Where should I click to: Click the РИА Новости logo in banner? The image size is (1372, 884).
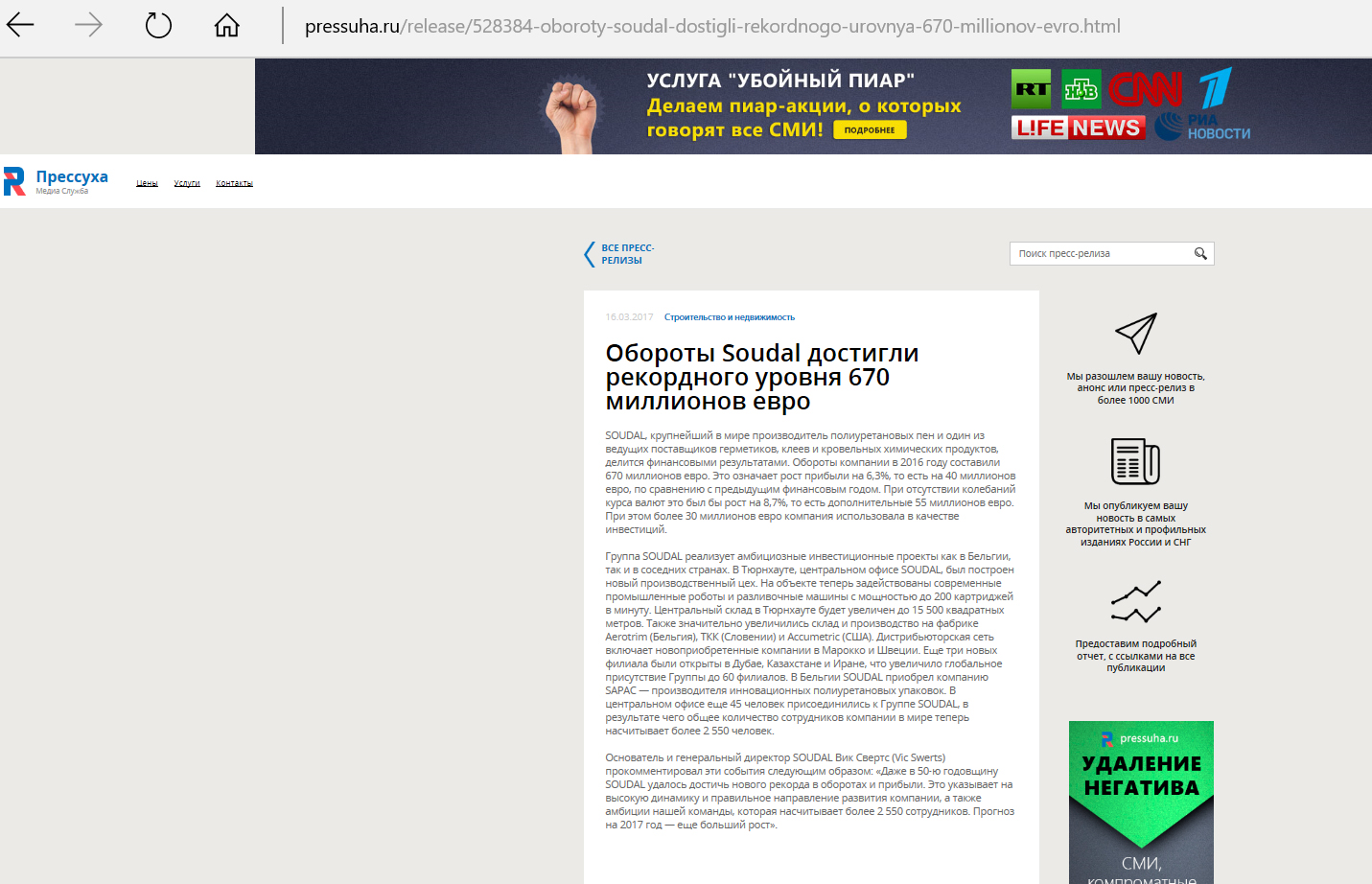1202,127
